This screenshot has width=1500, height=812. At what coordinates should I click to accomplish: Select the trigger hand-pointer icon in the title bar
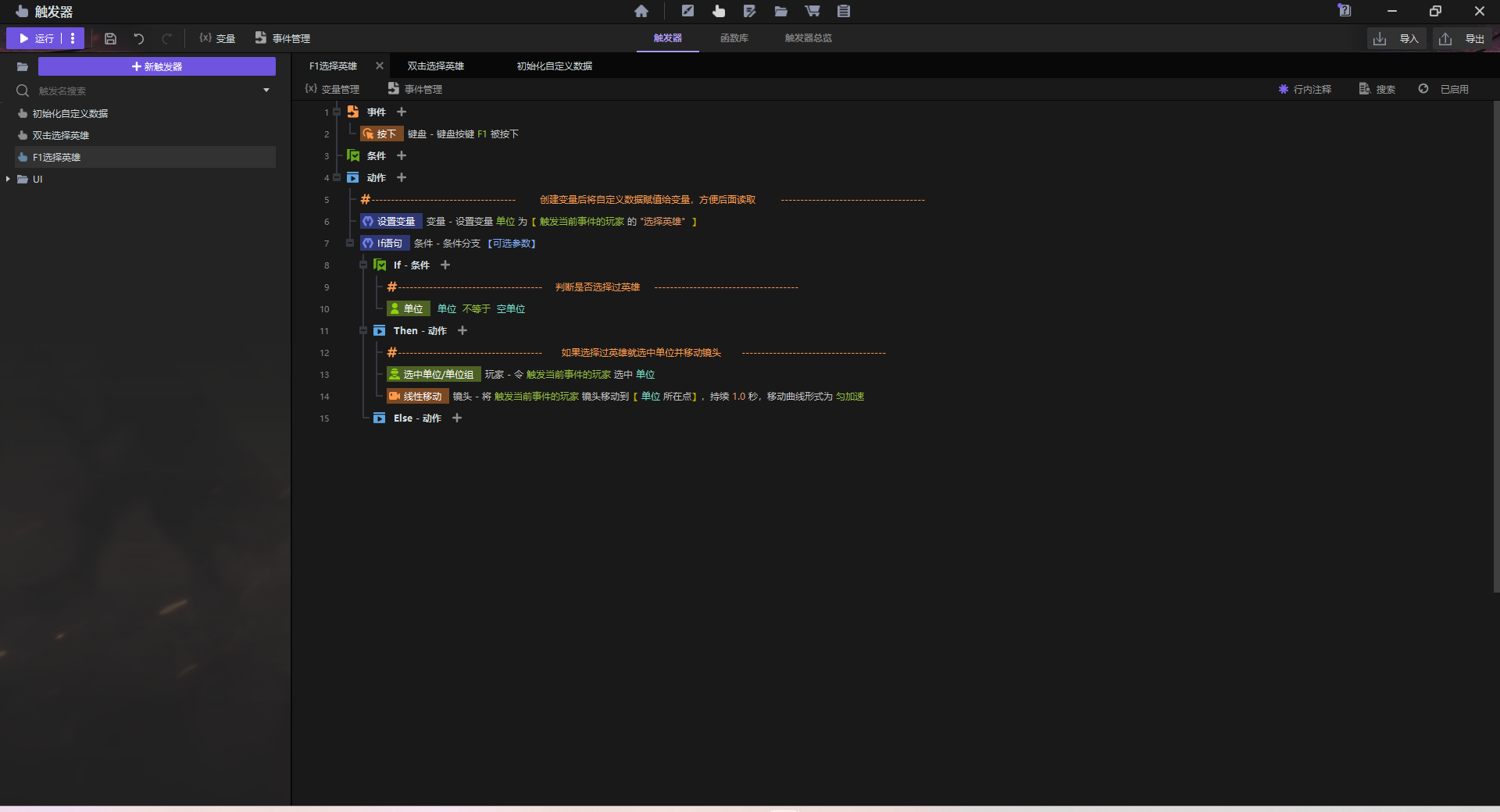[719, 11]
